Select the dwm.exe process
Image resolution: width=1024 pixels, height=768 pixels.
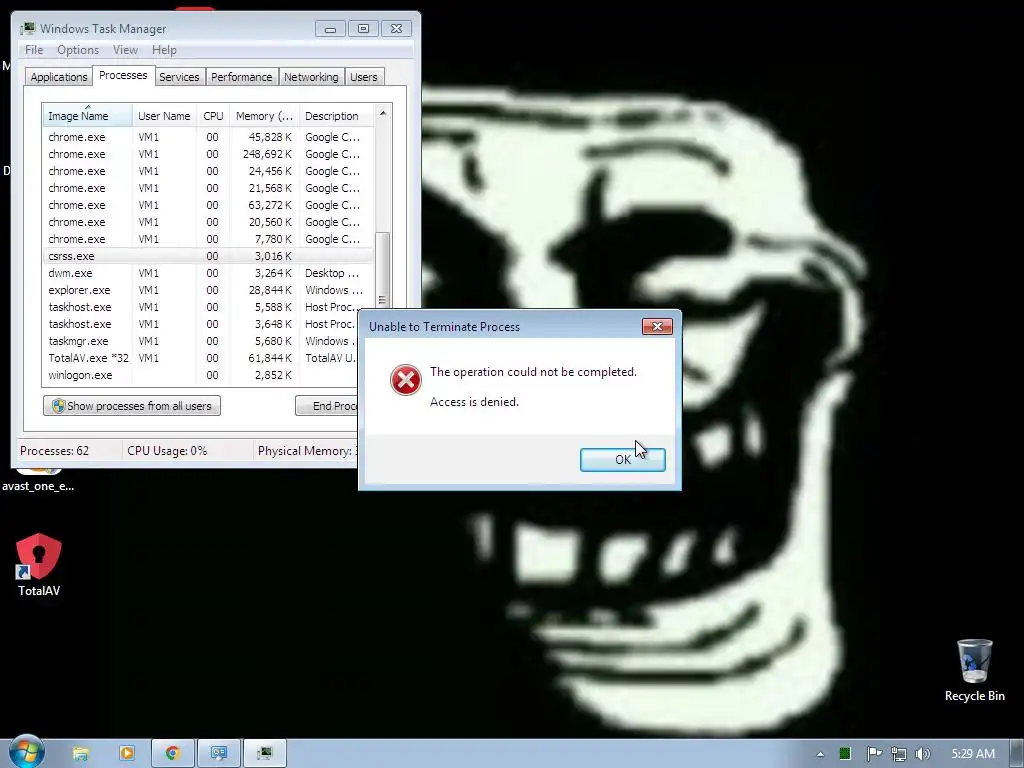(208, 273)
